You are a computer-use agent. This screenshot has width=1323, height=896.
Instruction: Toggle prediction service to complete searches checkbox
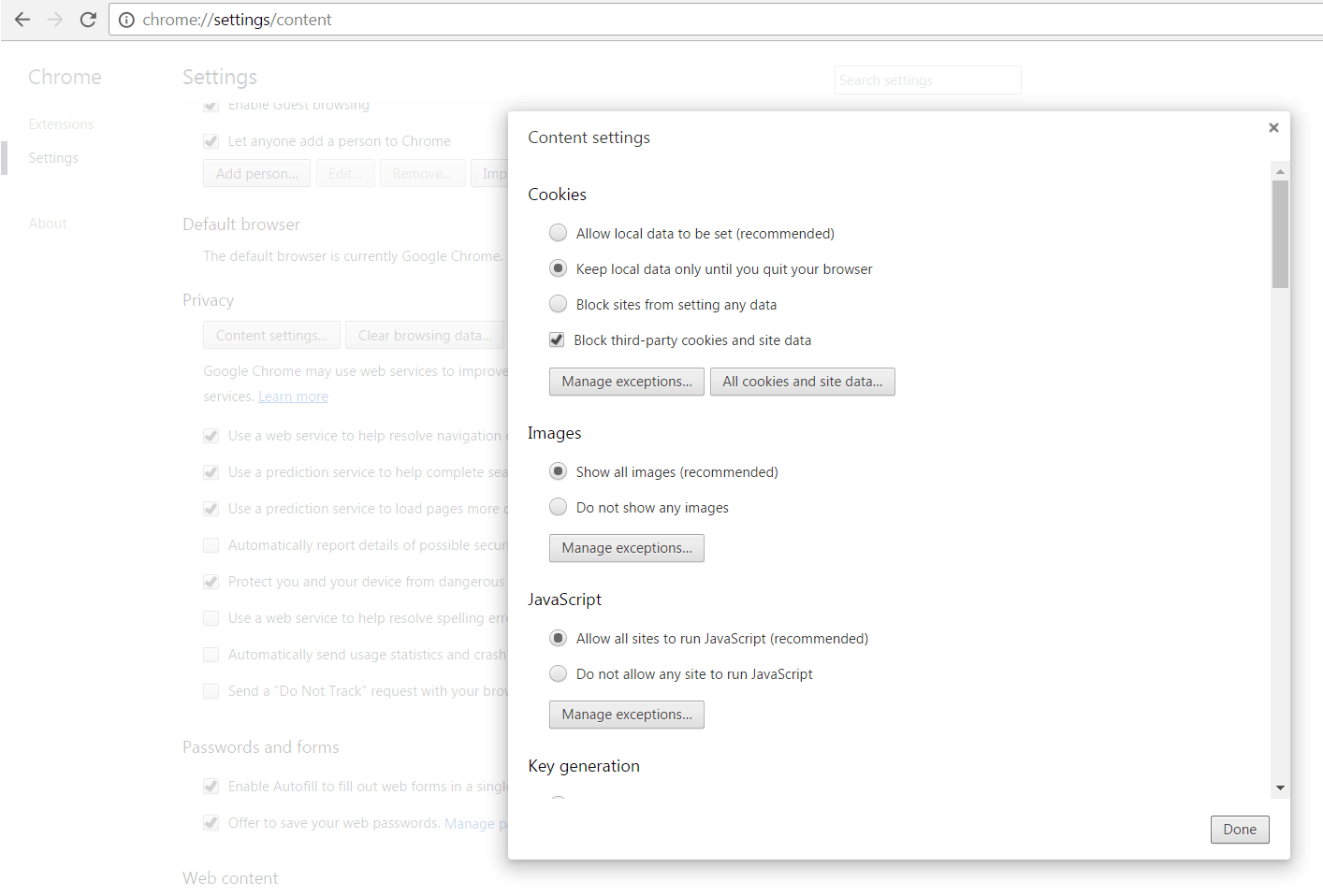[x=211, y=472]
